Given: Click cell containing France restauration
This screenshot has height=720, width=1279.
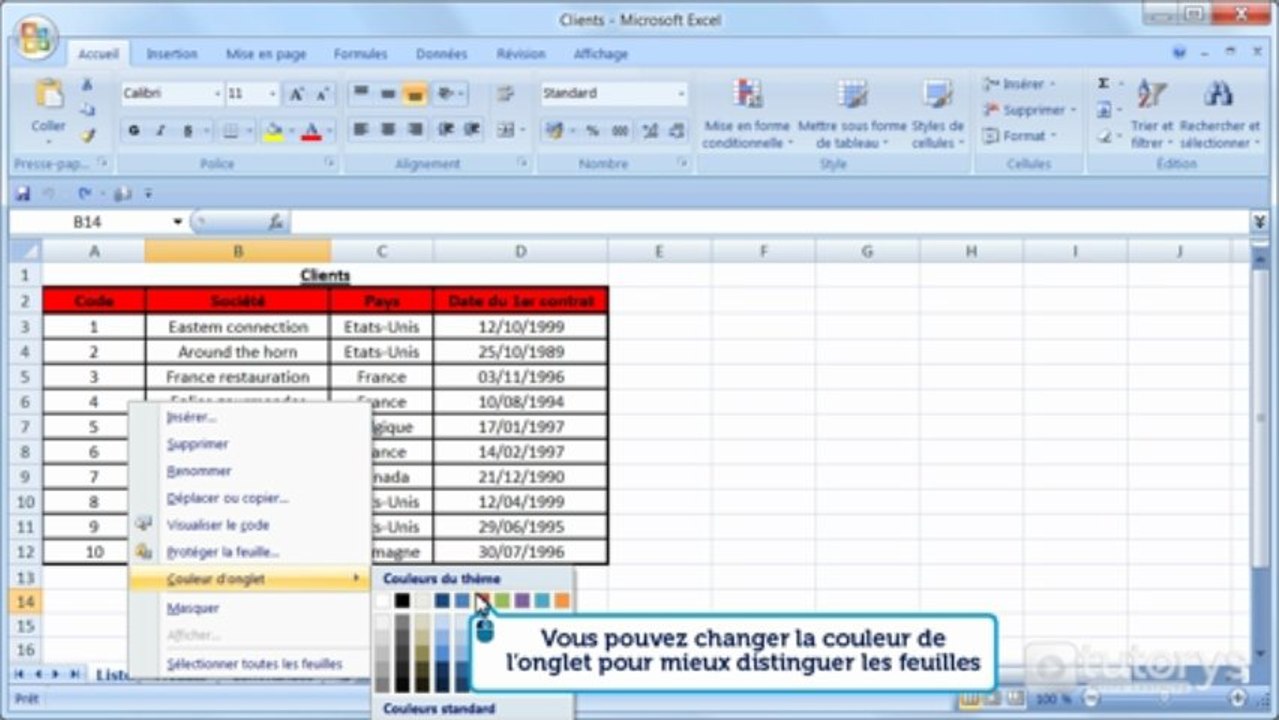Looking at the screenshot, I should [x=238, y=377].
